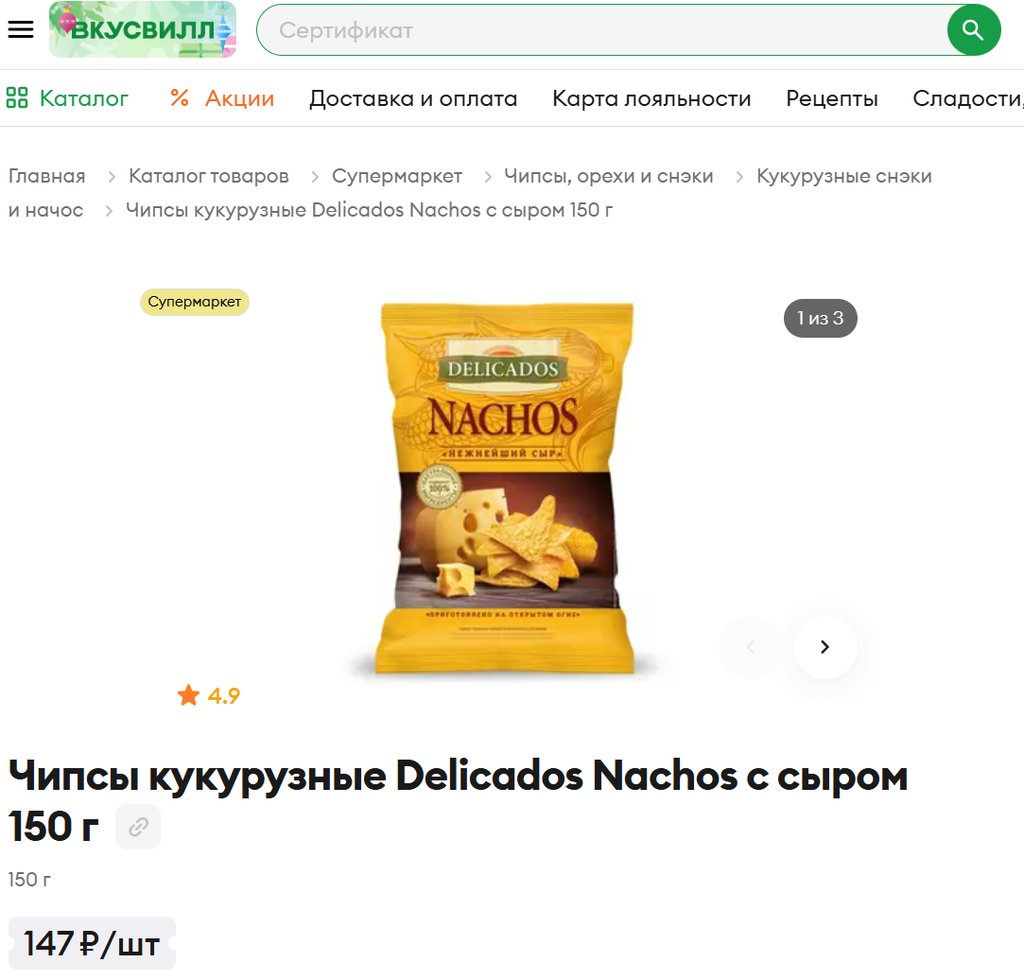Open Супермаркет breadcrumb link
The width and height of the screenshot is (1024, 980).
397,176
